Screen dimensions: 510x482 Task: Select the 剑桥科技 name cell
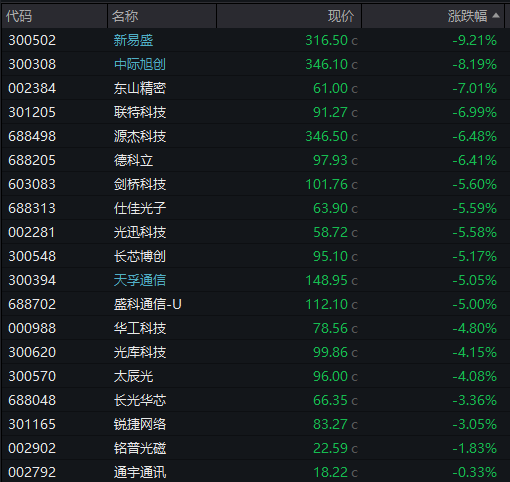pos(140,184)
